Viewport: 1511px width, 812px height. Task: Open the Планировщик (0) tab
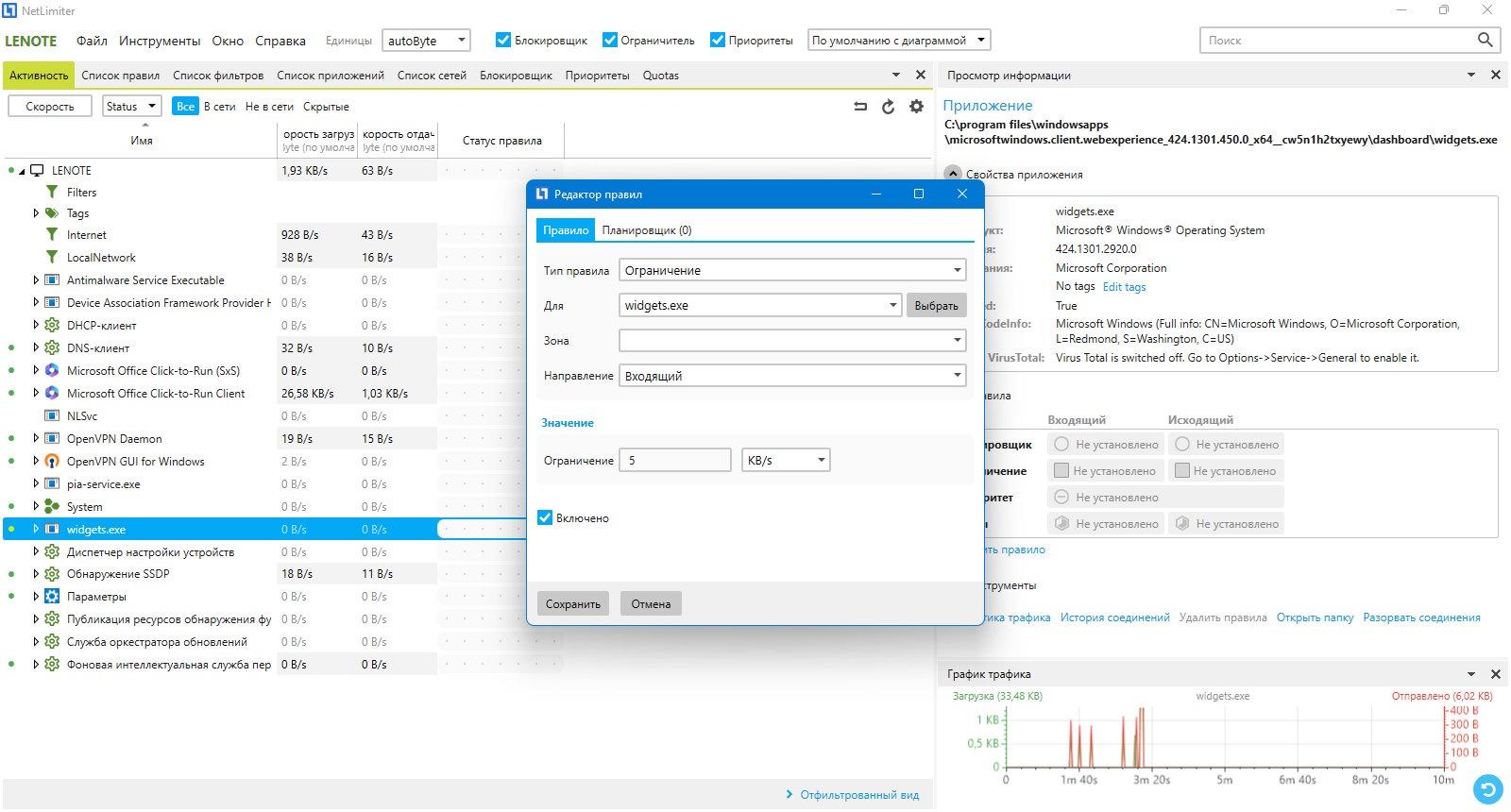click(x=647, y=229)
